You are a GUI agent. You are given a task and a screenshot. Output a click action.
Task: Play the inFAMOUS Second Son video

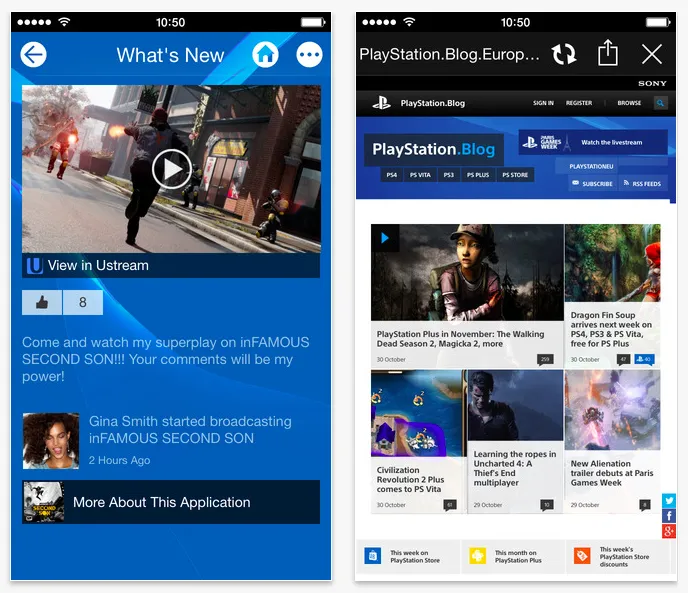pyautogui.click(x=172, y=169)
